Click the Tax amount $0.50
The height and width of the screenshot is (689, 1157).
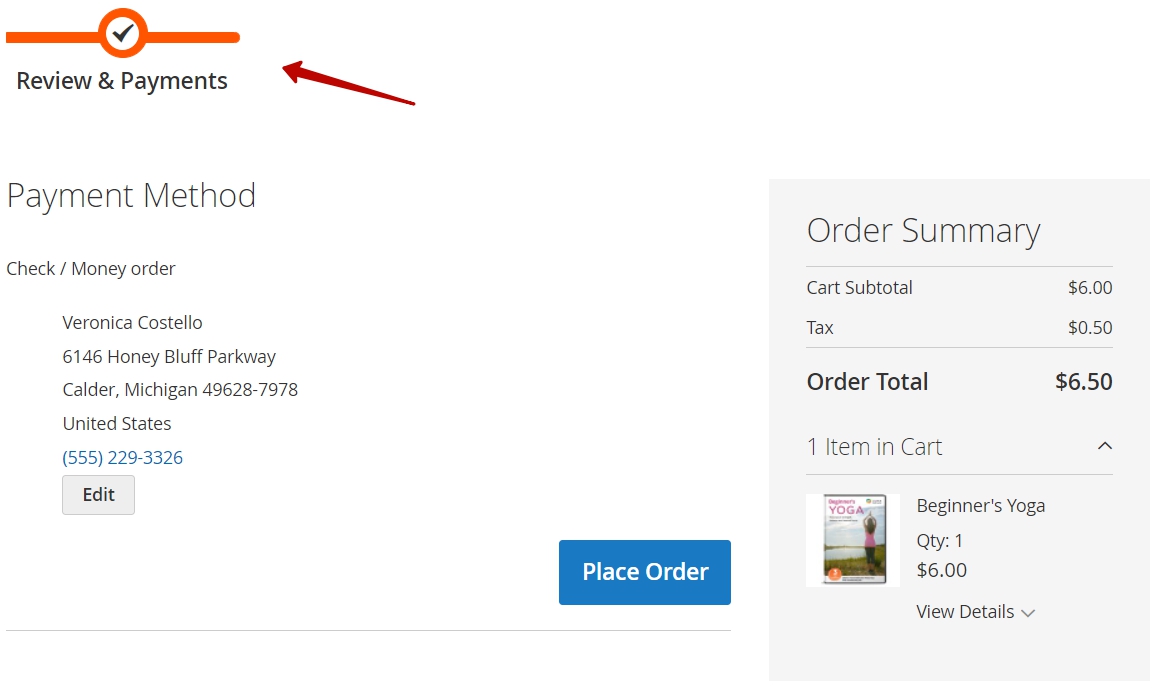coord(1090,328)
